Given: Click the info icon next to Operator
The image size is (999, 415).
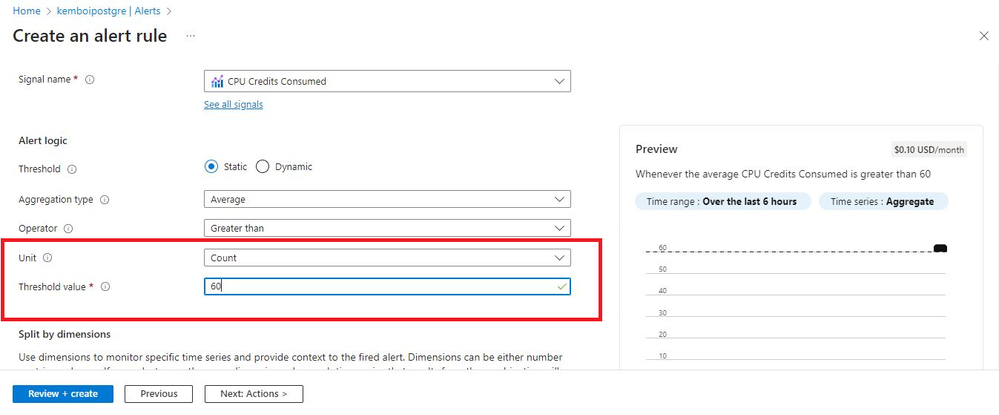Looking at the screenshot, I should pyautogui.click(x=68, y=228).
